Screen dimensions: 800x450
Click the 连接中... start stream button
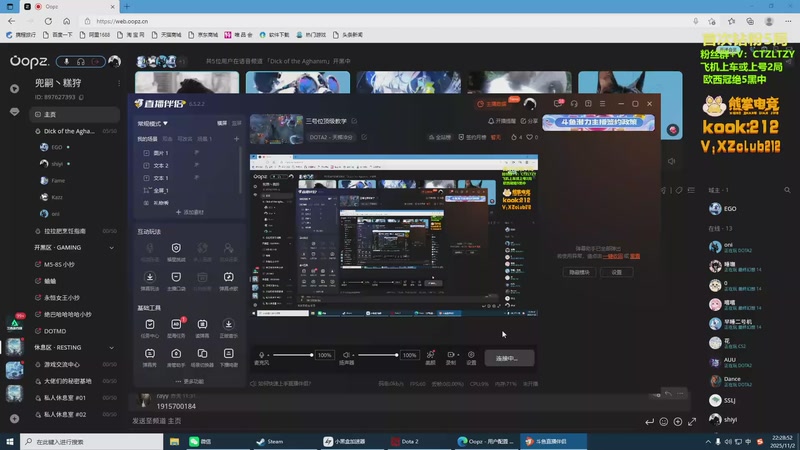509,358
